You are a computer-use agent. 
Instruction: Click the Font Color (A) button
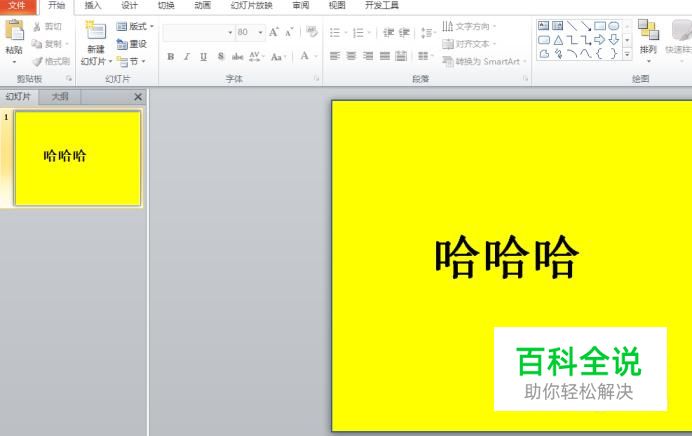point(305,56)
